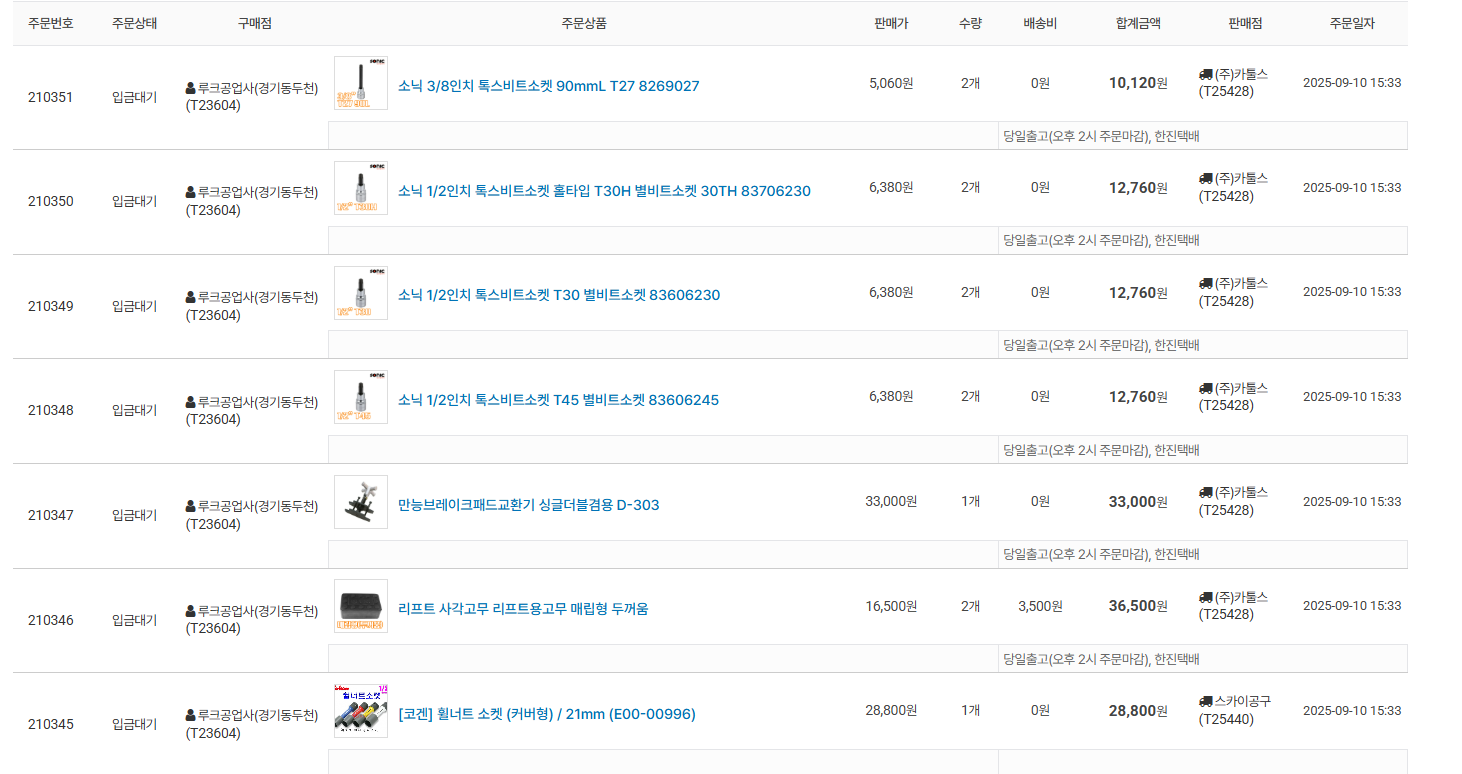Open the lift rubber pad product thumbnail
This screenshot has height=774, width=1462.
pyautogui.click(x=360, y=606)
